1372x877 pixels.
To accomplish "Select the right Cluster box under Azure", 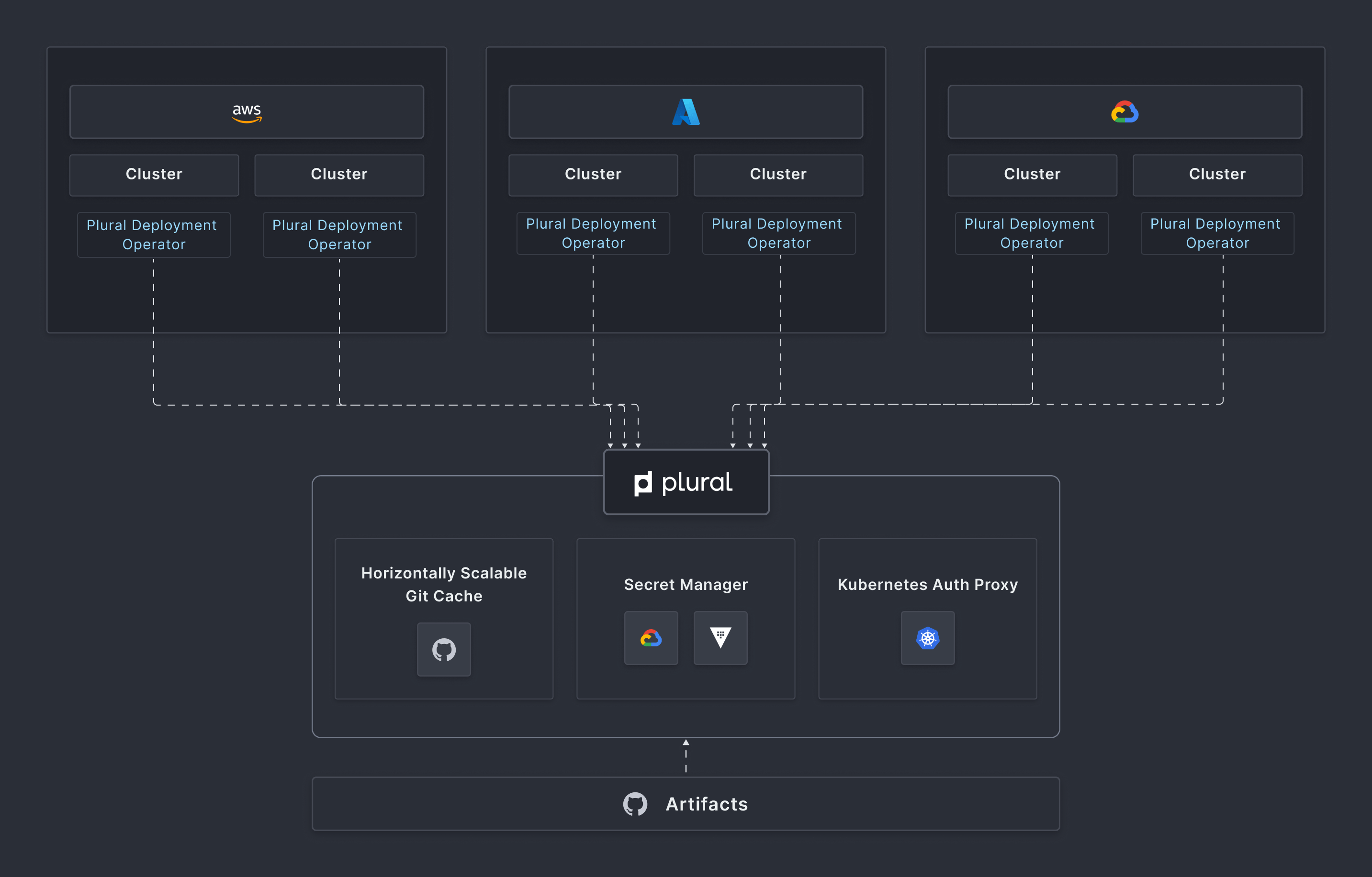I will [x=778, y=175].
